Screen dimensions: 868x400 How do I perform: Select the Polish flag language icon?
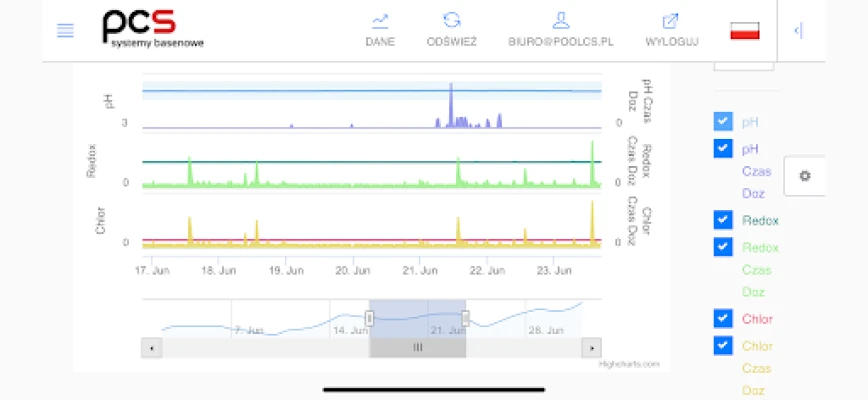pyautogui.click(x=745, y=30)
